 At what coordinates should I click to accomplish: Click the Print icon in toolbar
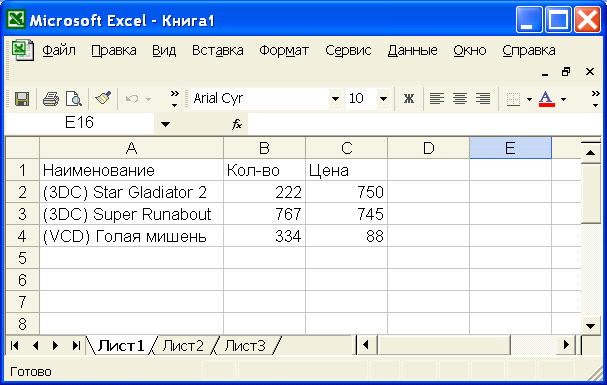(x=51, y=99)
